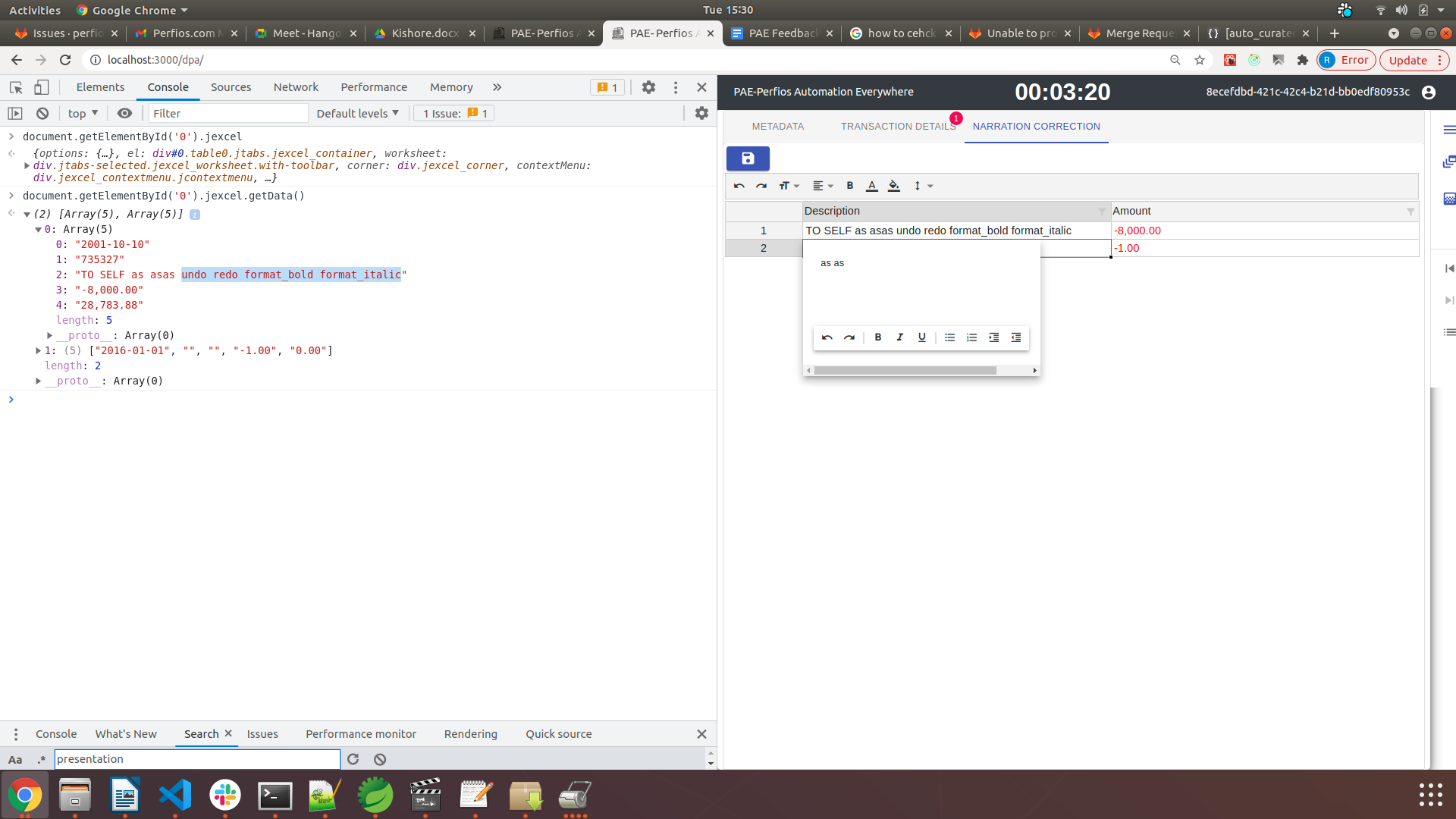The width and height of the screenshot is (1456, 819).
Task: Select the skip-to-first record icon on right sidebar
Action: coord(1449,268)
